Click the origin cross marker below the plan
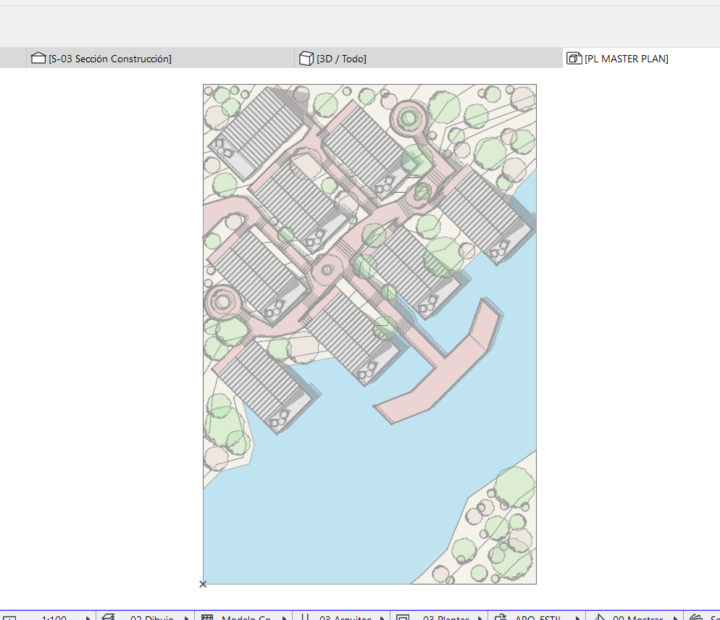Viewport: 720px width, 620px height. tap(203, 584)
